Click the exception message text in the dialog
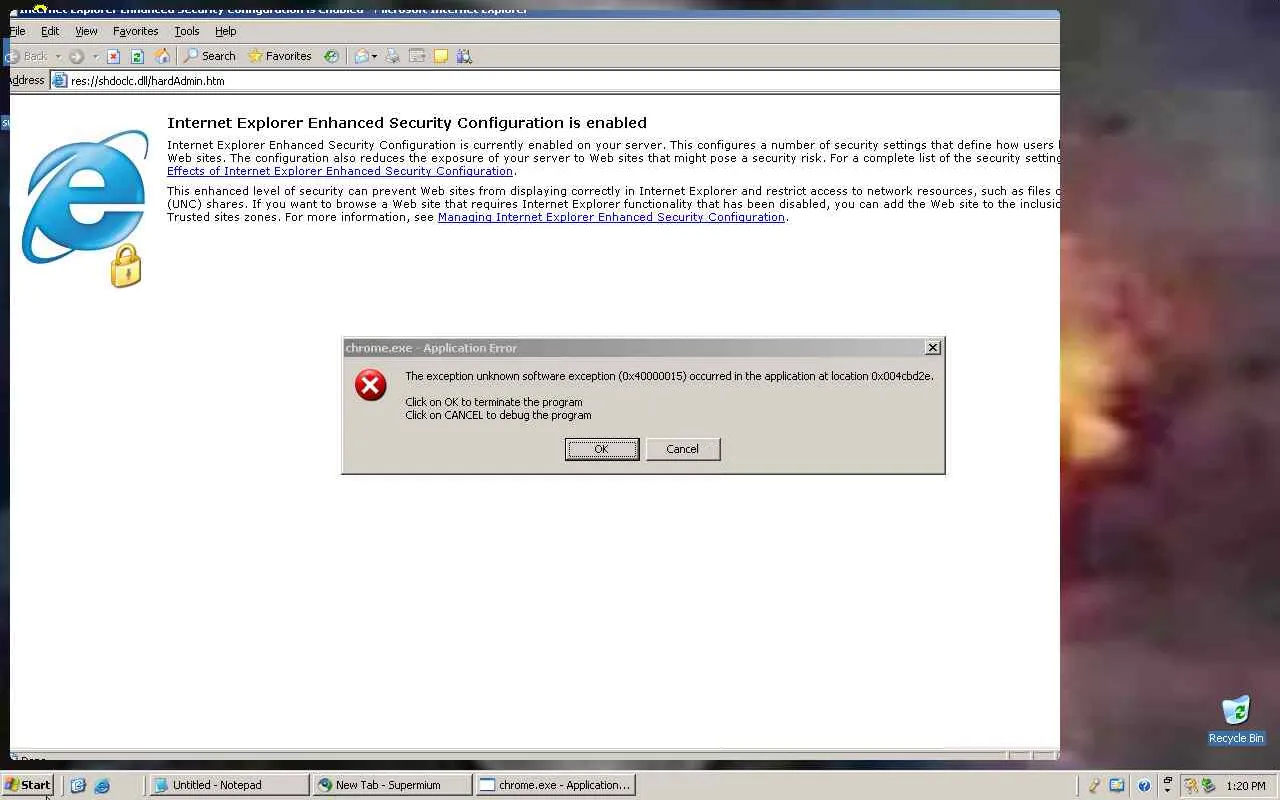This screenshot has width=1280, height=800. coord(669,376)
